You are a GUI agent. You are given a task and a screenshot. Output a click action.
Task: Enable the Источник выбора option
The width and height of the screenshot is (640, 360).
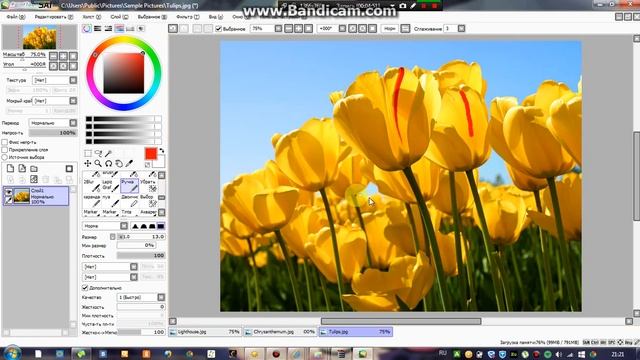[x=4, y=157]
